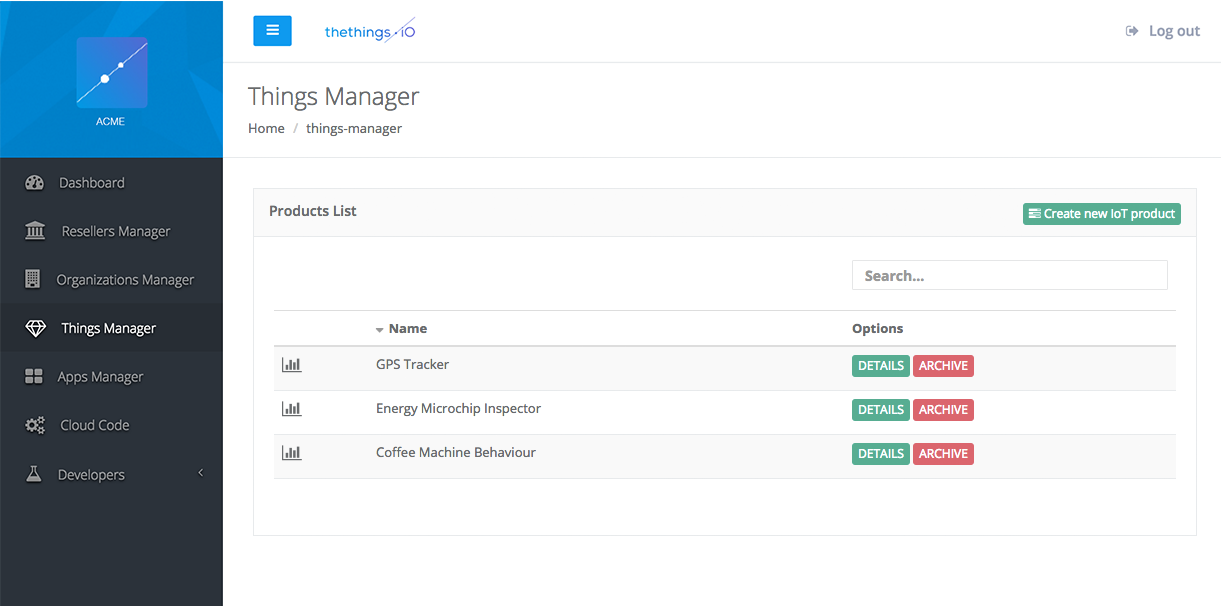
Task: Click the Options column header
Action: tap(877, 328)
